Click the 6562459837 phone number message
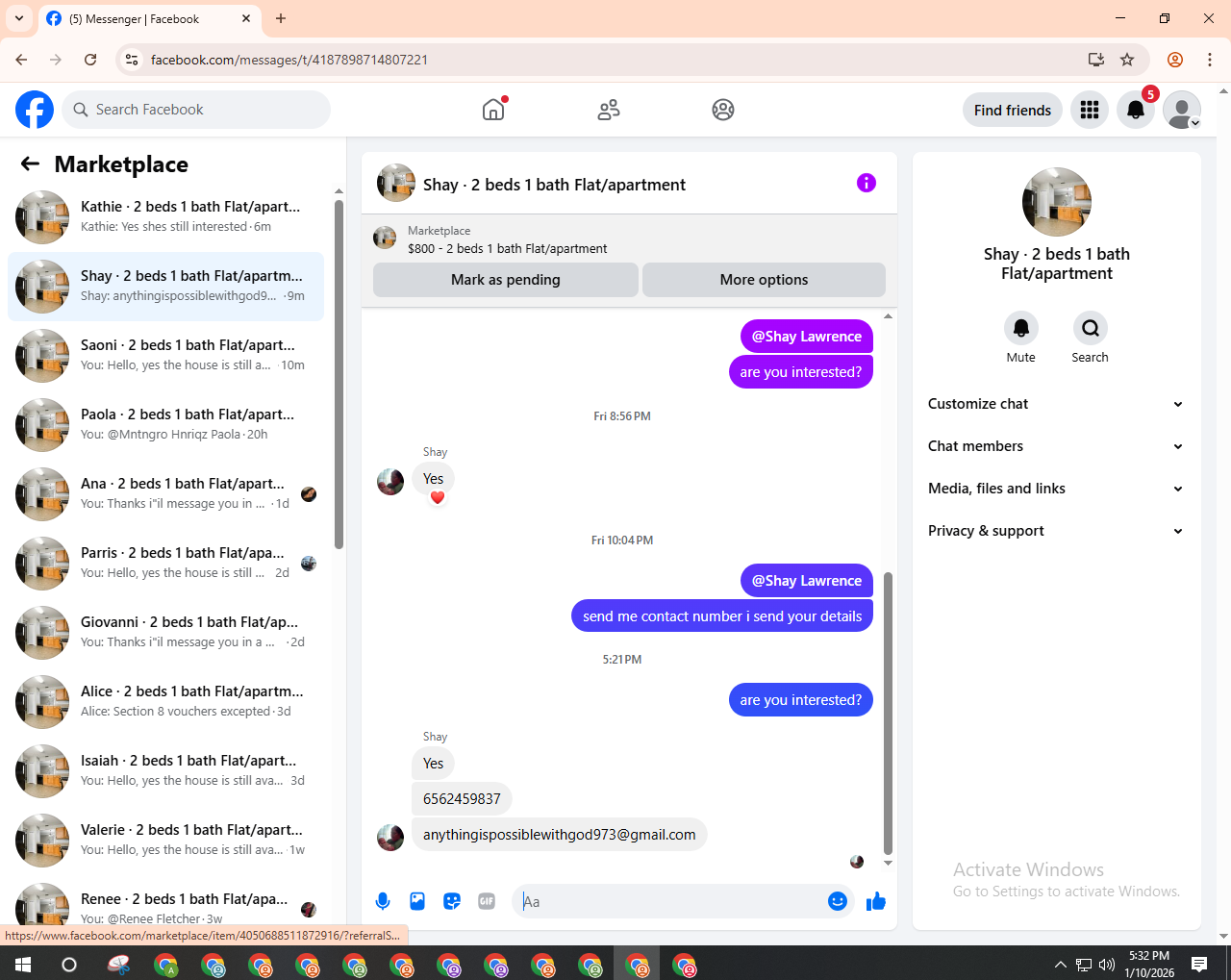This screenshot has width=1231, height=980. tap(462, 799)
